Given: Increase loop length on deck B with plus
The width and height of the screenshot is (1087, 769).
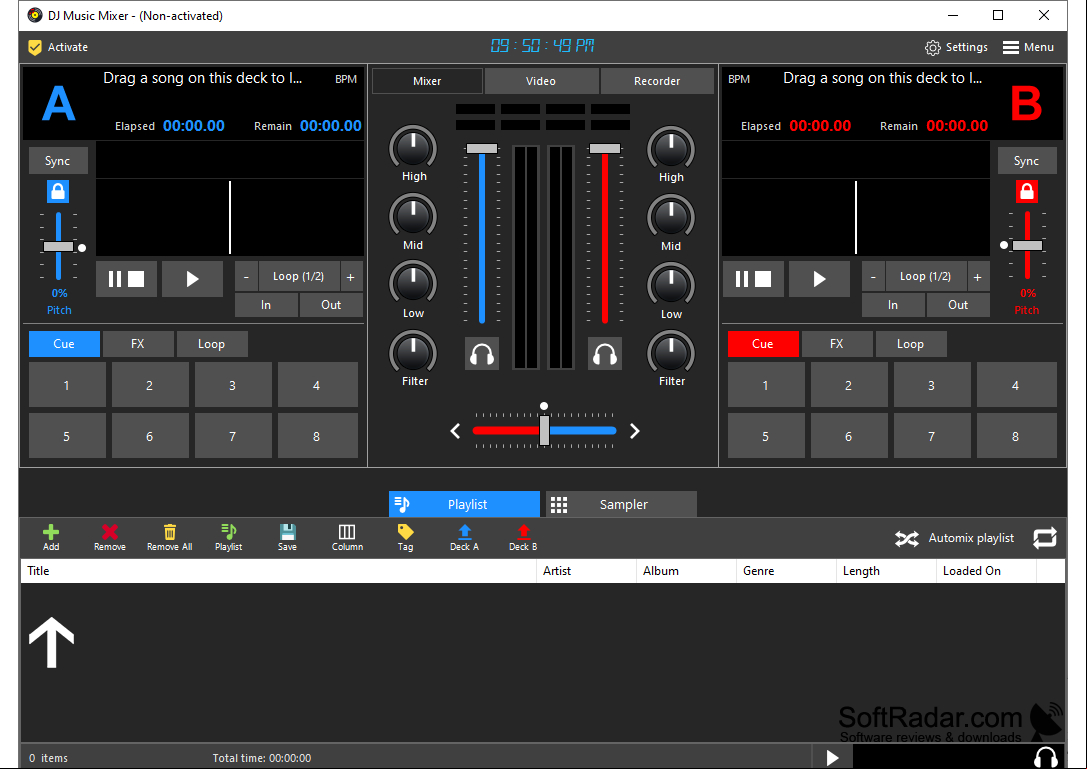Looking at the screenshot, I should point(977,277).
